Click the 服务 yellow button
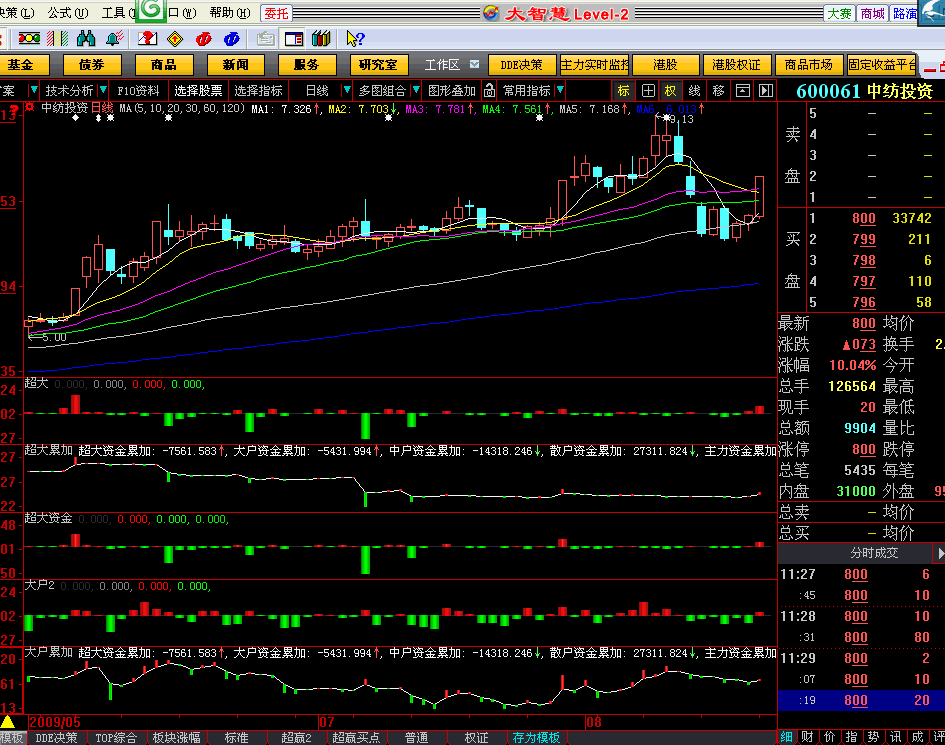 coord(306,64)
